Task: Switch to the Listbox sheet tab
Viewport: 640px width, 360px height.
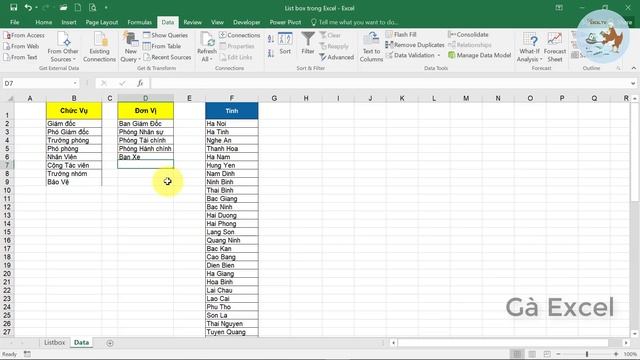Action: pyautogui.click(x=54, y=342)
